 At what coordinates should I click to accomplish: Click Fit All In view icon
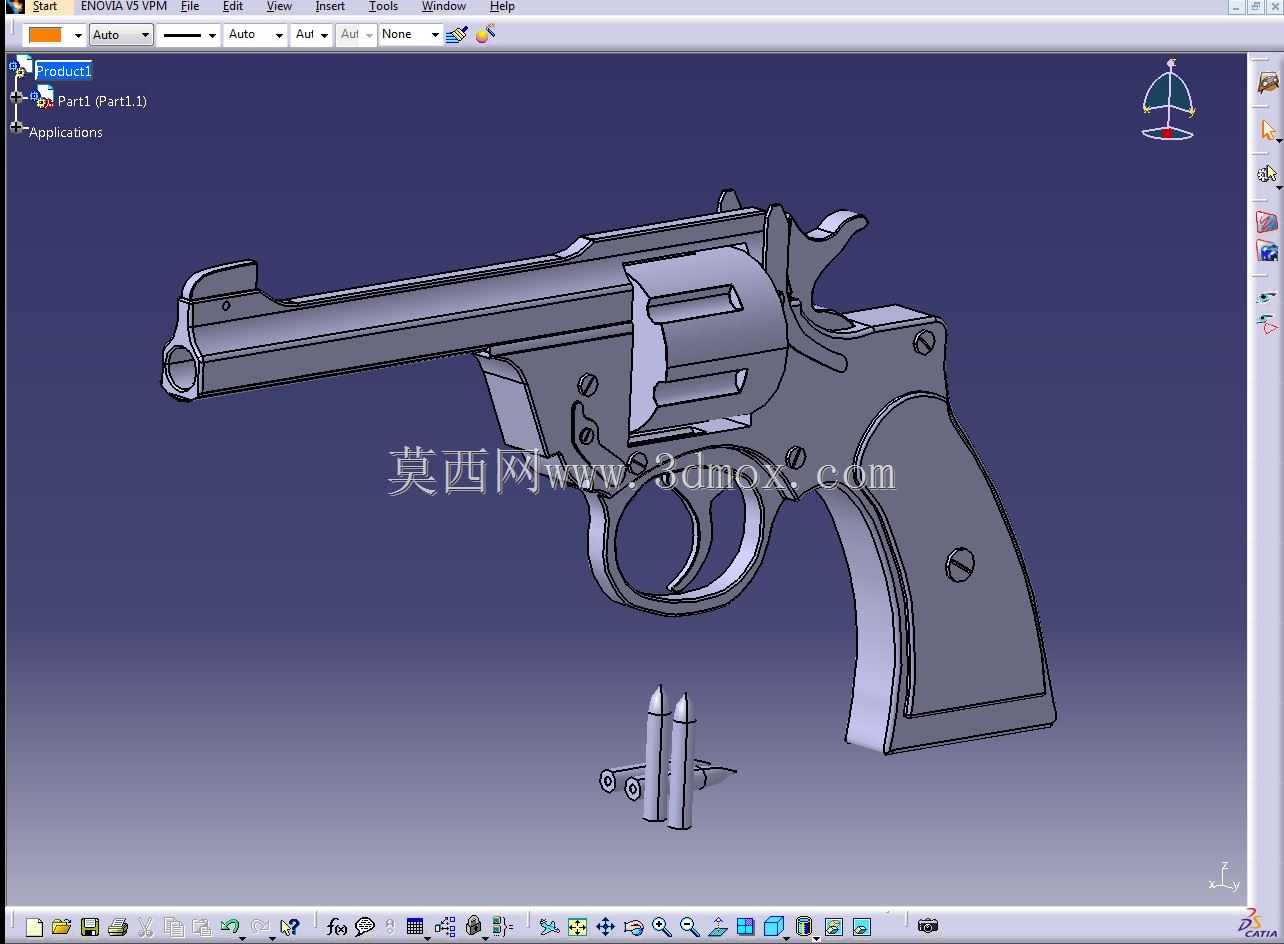[x=577, y=927]
